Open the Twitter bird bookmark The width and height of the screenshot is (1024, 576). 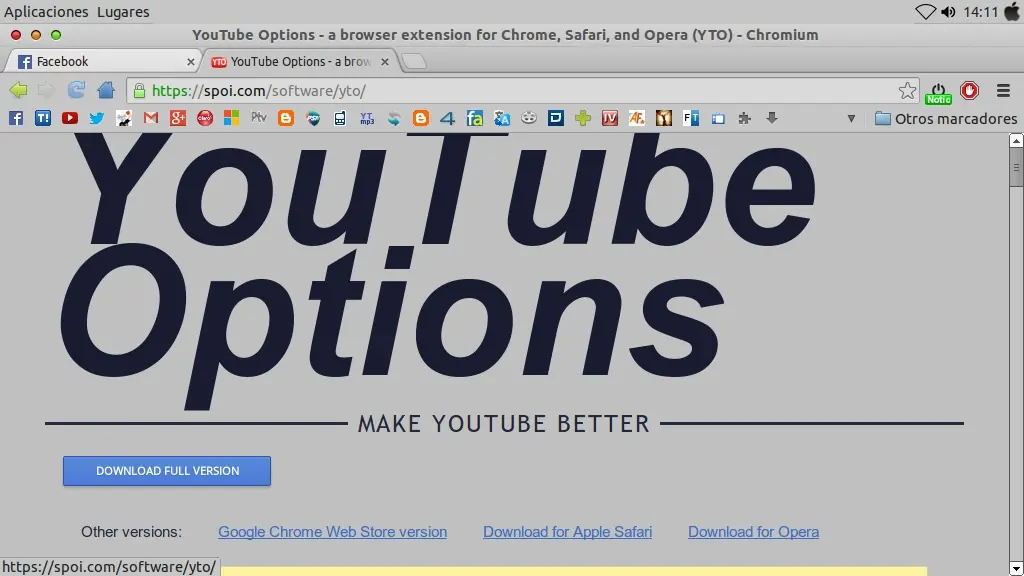(x=97, y=118)
